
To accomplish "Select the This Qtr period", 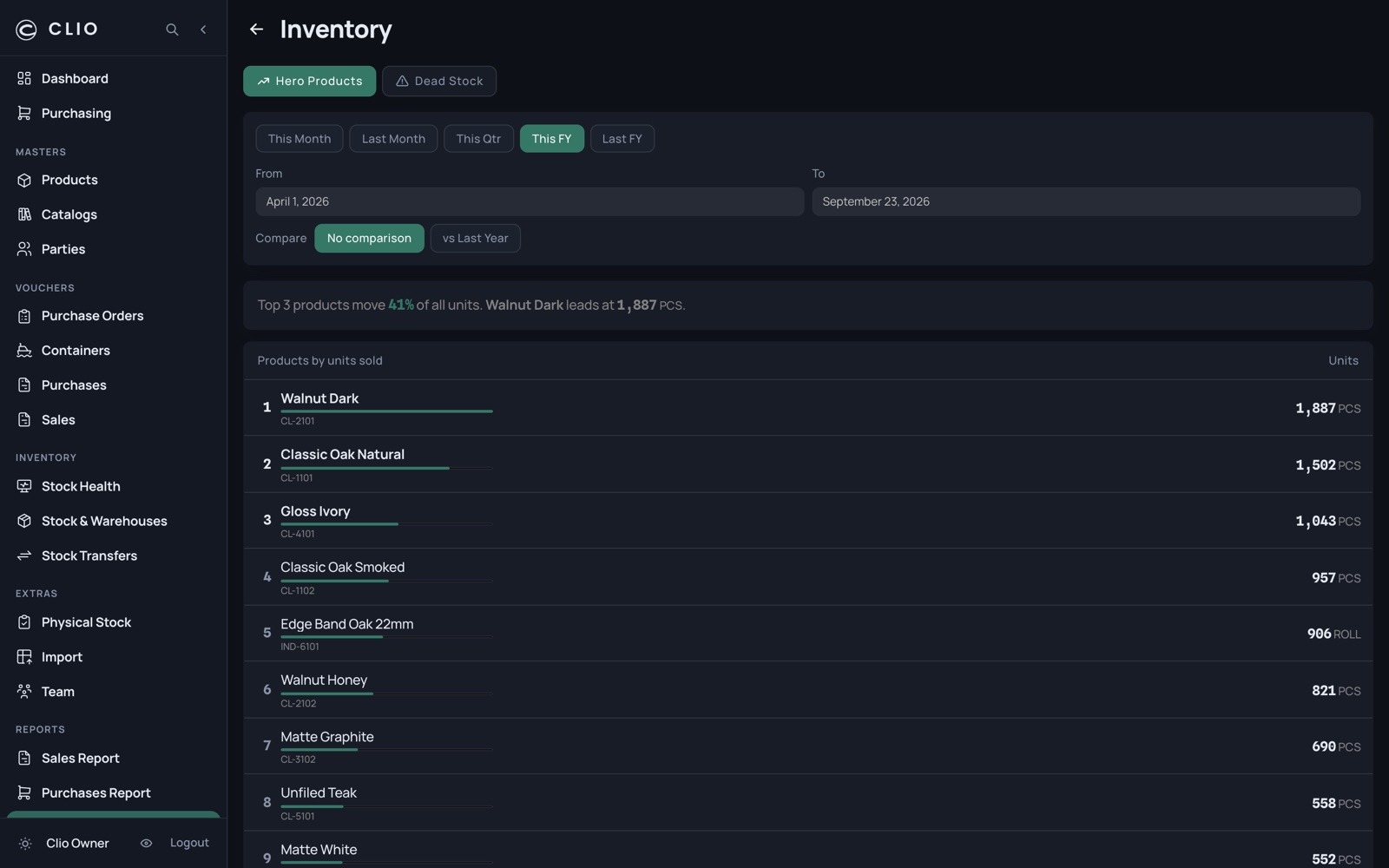I will [478, 139].
